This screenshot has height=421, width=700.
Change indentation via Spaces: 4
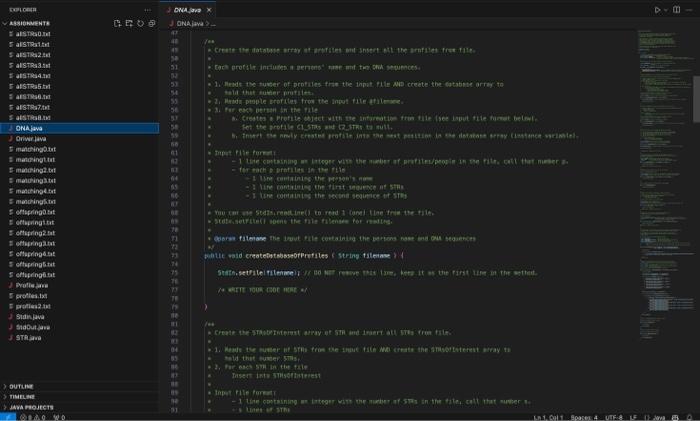(x=584, y=417)
